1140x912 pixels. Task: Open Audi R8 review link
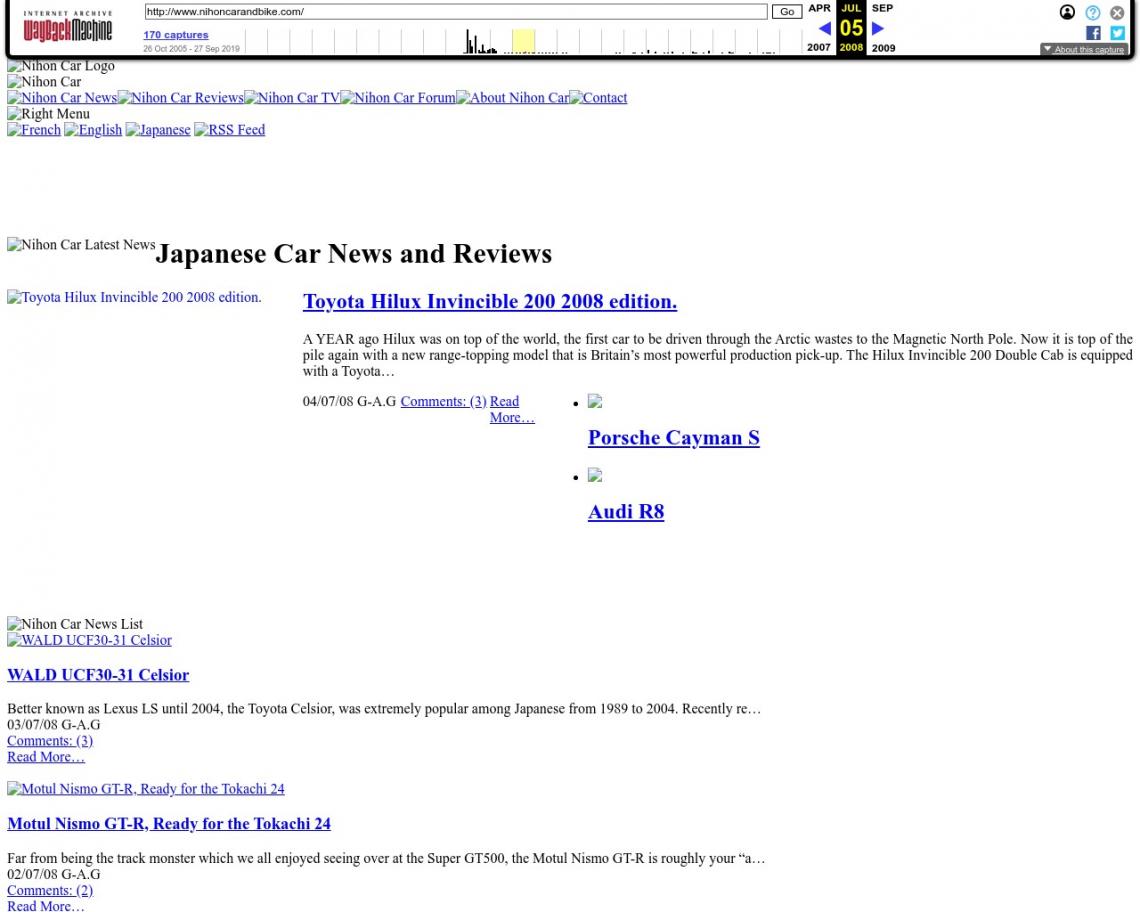[x=626, y=512]
